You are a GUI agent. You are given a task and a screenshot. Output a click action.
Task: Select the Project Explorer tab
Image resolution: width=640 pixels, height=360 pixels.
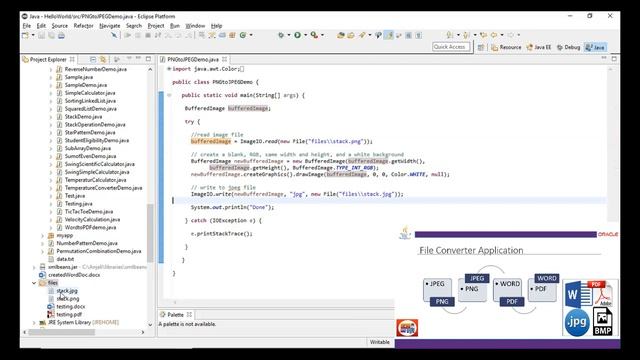[48, 60]
